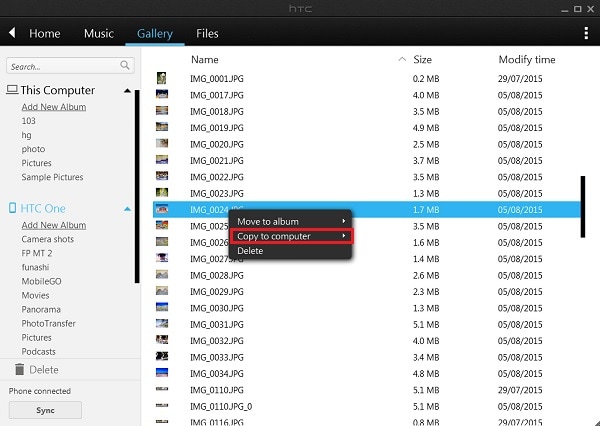Click the HTC One phone icon
Viewport: 600px width, 426px height.
tap(12, 208)
